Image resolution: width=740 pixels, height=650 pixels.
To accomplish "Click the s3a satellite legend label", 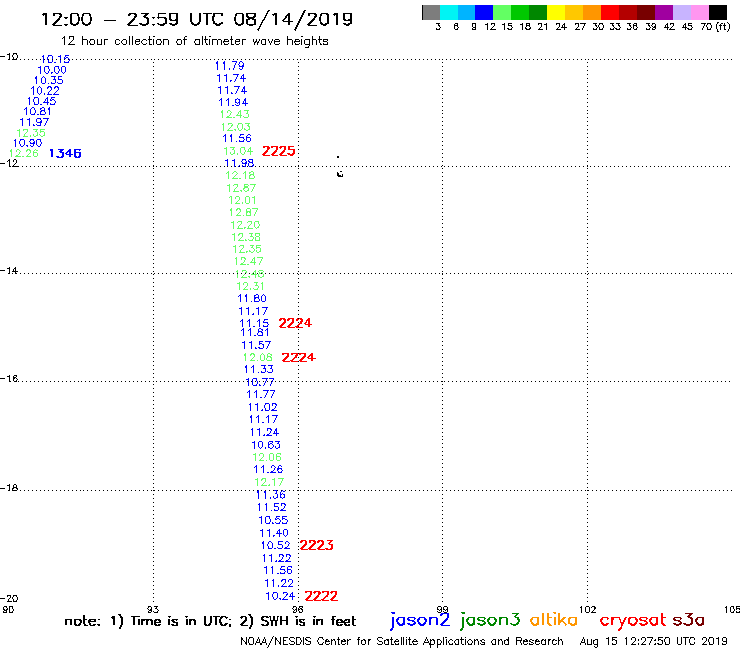I will click(689, 620).
